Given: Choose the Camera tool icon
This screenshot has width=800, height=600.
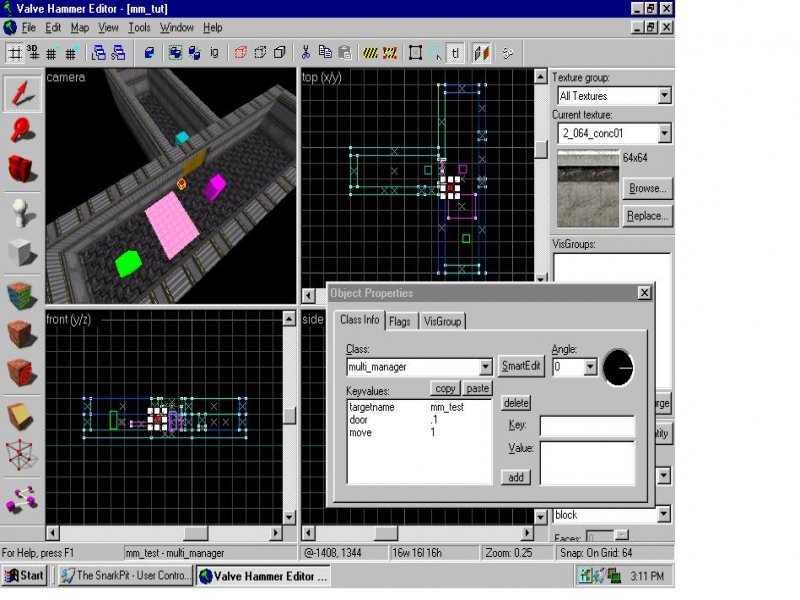Looking at the screenshot, I should pos(22,168).
